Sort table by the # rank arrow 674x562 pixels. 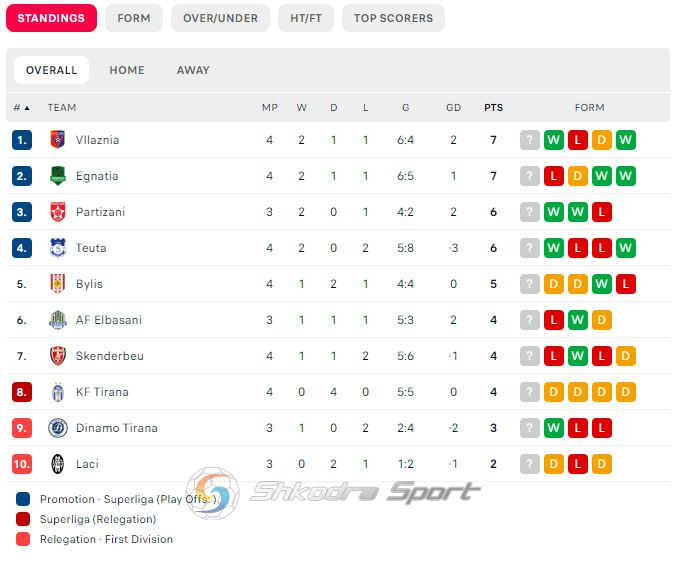21,107
